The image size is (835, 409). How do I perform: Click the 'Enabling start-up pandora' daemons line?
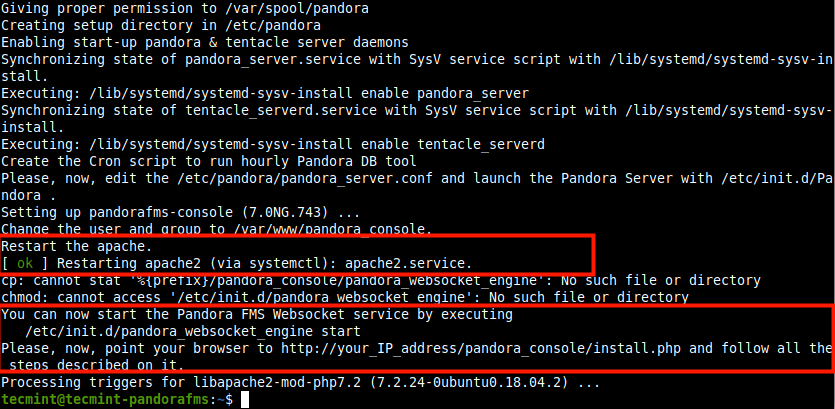click(204, 41)
